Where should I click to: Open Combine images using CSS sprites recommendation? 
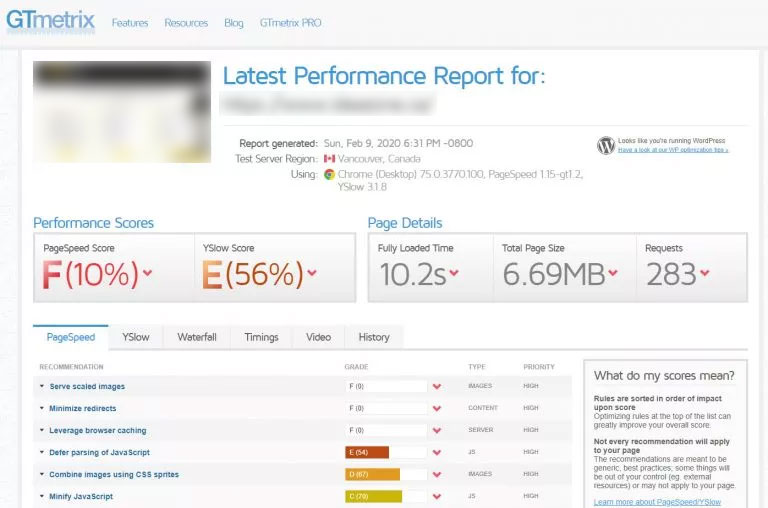(x=114, y=475)
